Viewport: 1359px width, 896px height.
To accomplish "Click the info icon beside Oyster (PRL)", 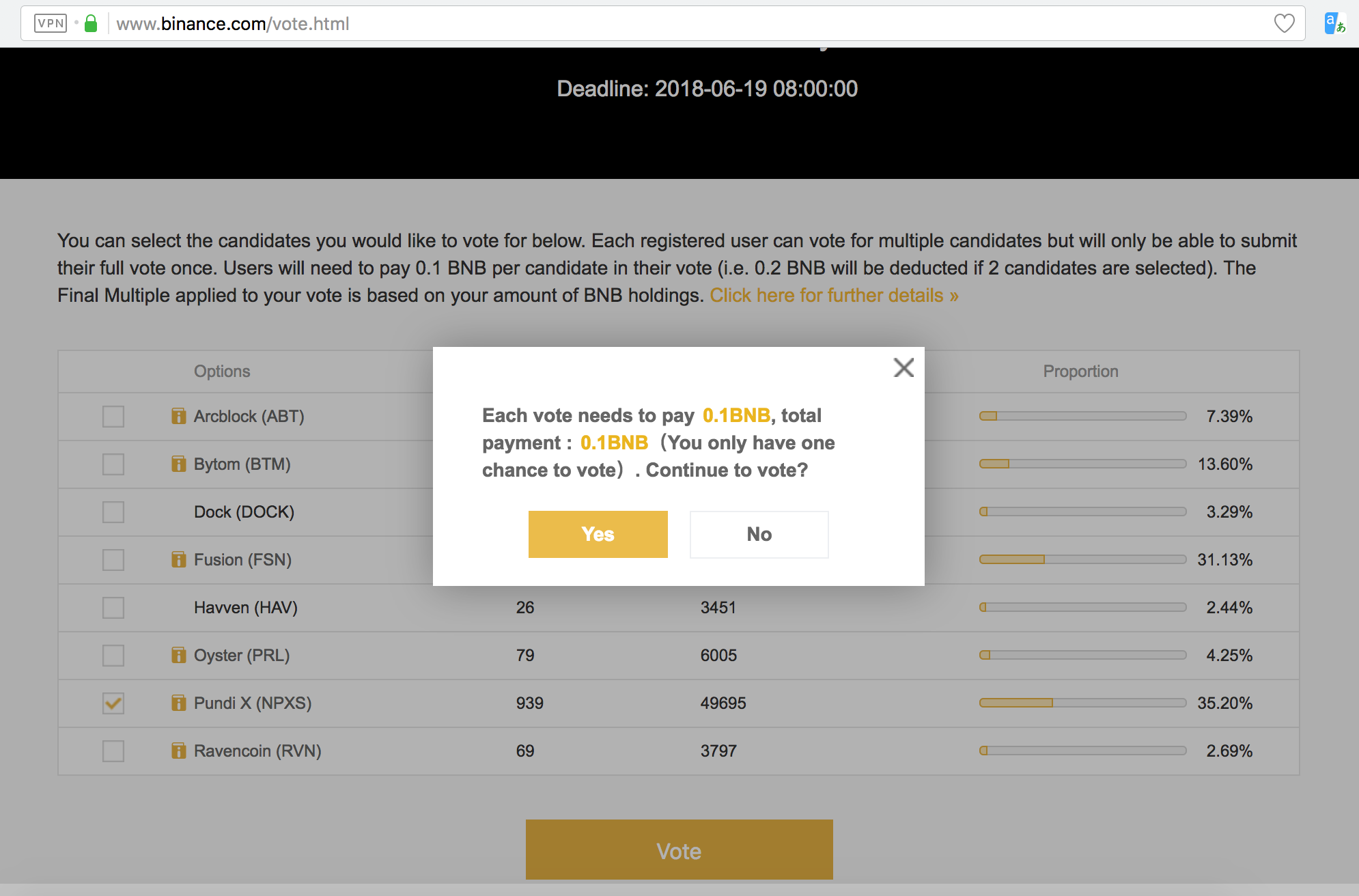I will point(178,655).
